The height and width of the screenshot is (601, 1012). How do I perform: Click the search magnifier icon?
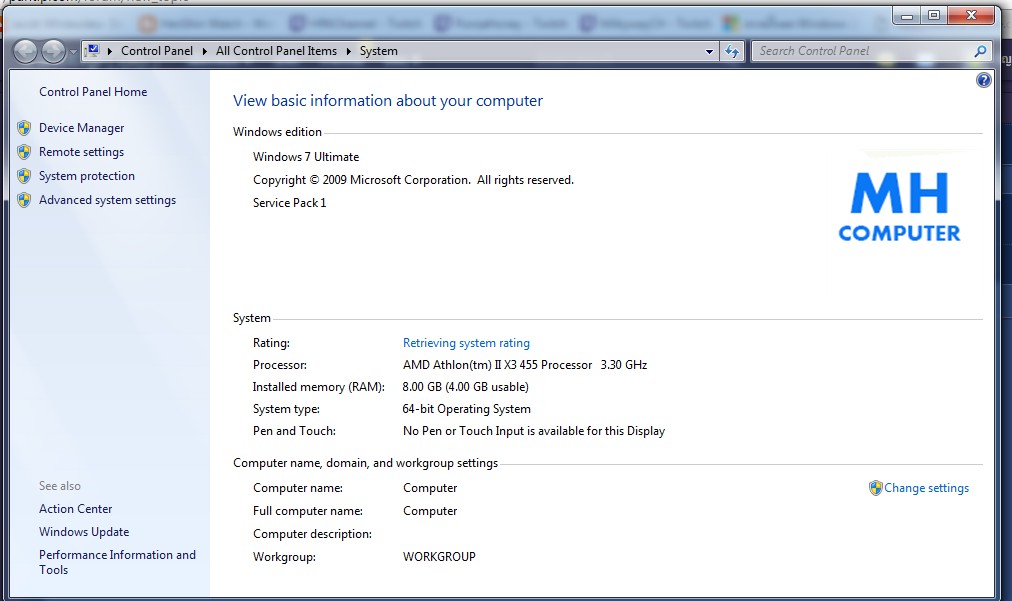pos(980,51)
